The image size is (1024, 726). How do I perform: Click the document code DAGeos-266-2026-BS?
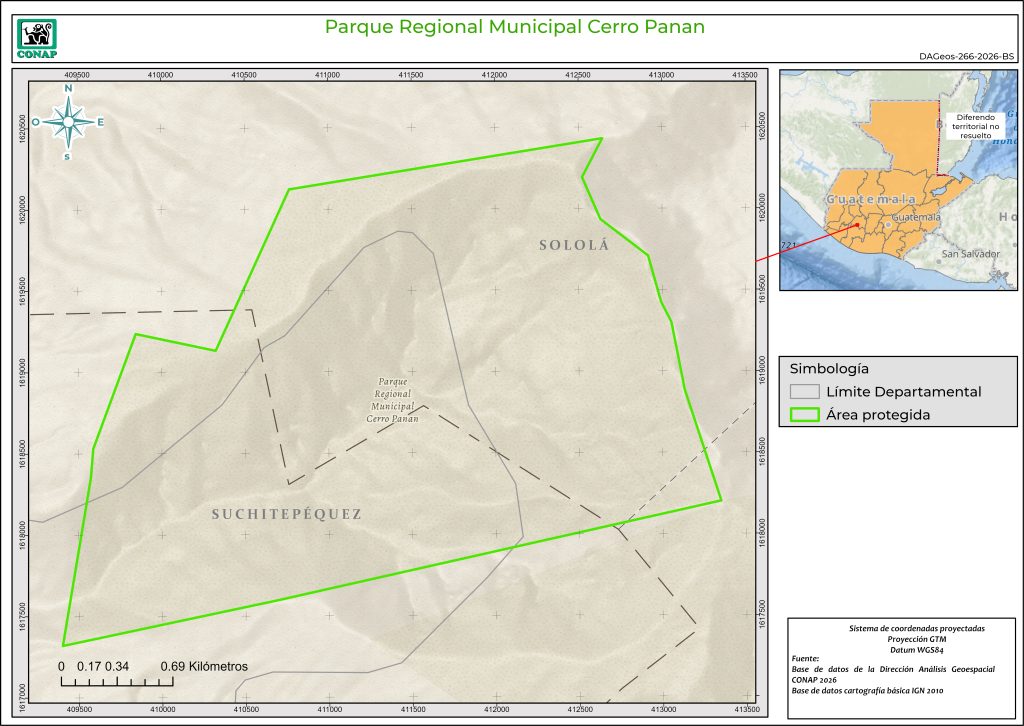(966, 59)
